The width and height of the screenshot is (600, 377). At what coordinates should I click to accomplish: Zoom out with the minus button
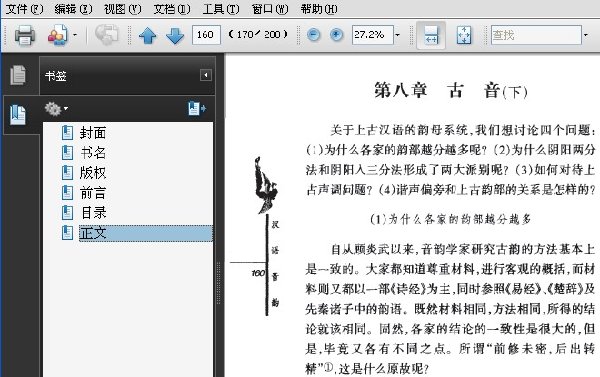[313, 35]
